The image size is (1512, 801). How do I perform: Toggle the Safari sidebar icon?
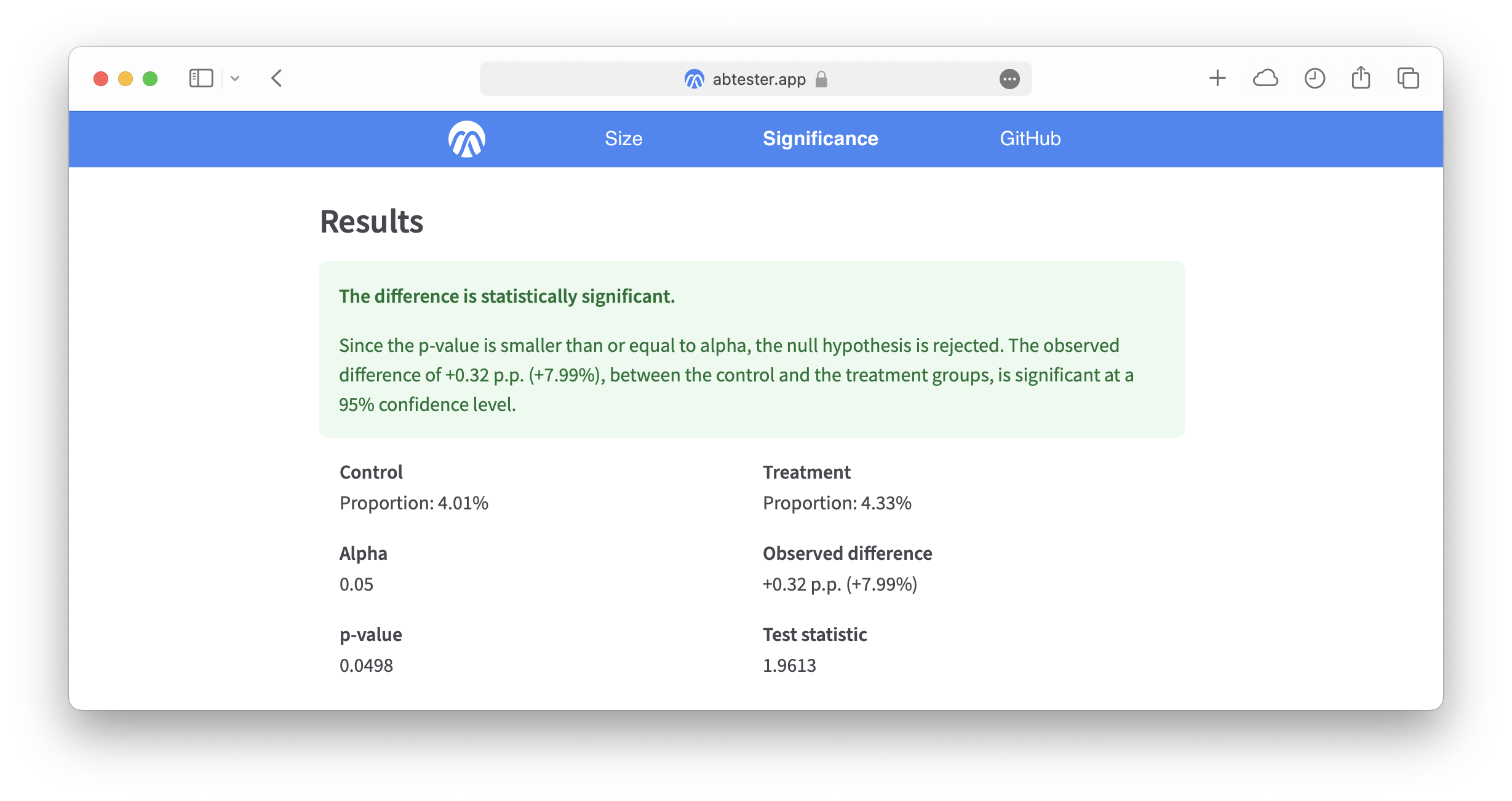[201, 79]
